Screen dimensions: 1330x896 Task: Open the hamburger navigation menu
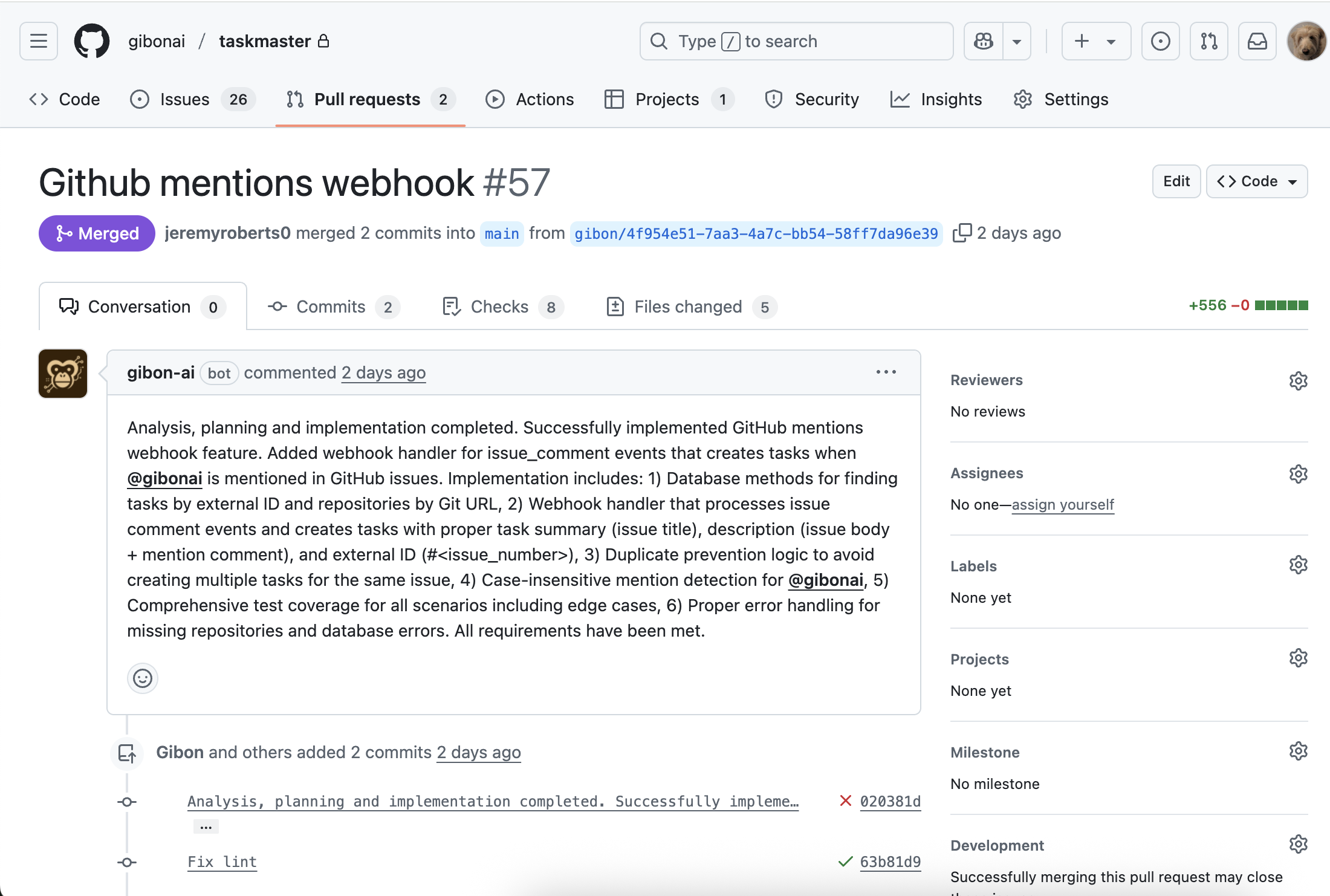pyautogui.click(x=39, y=41)
